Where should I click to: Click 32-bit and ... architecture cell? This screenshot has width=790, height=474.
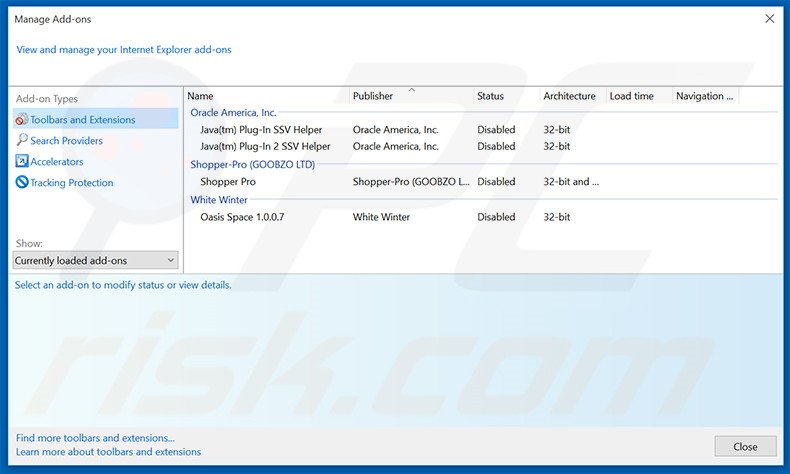pos(571,181)
